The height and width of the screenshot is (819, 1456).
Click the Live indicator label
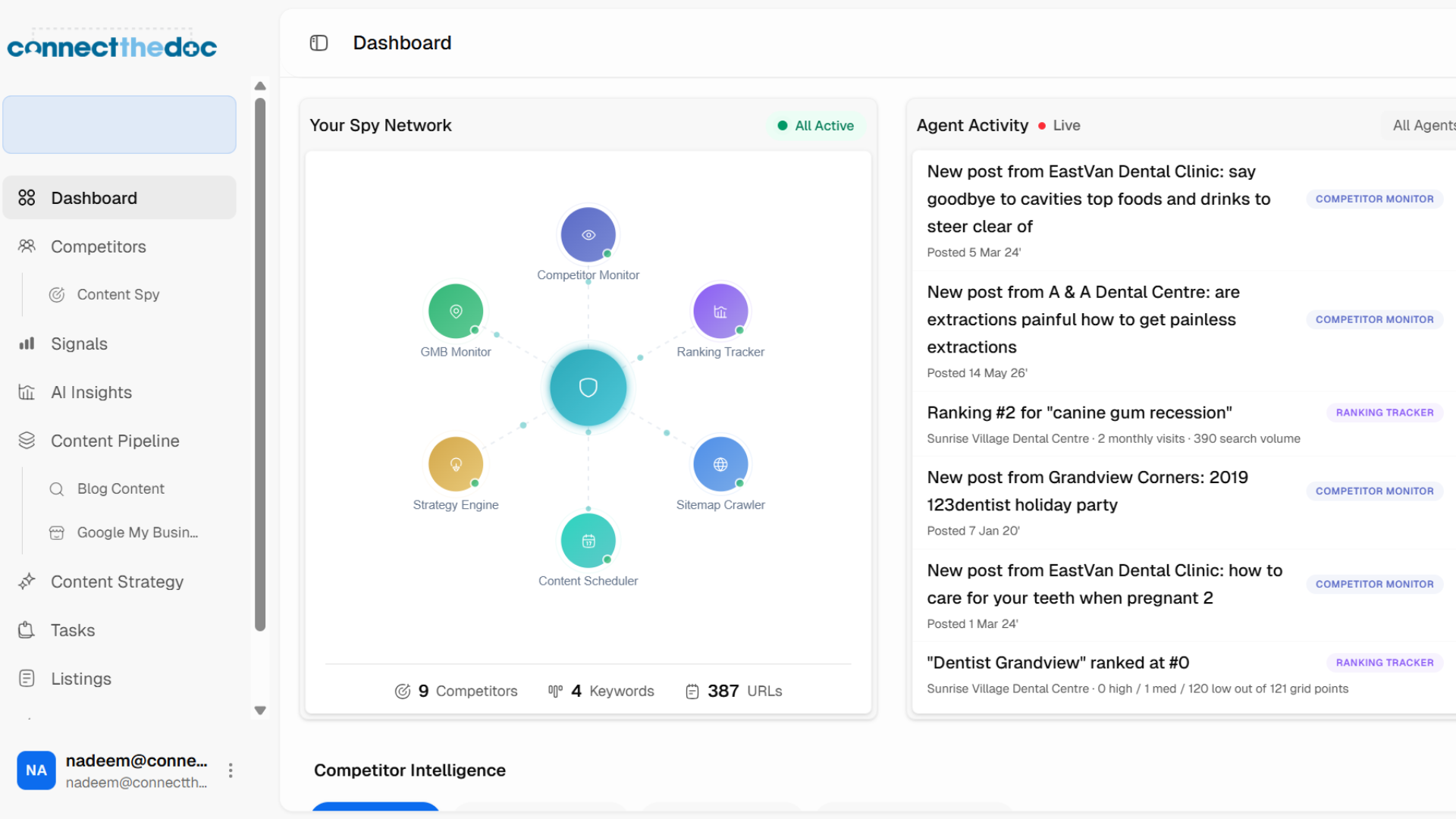pos(1059,126)
